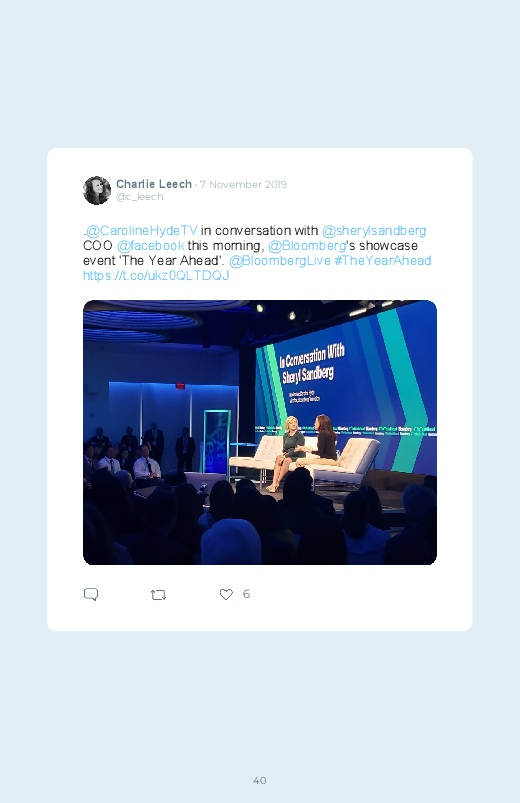The width and height of the screenshot is (520, 803).
Task: Open the @CarolineHydeTV mention
Action: point(141,231)
